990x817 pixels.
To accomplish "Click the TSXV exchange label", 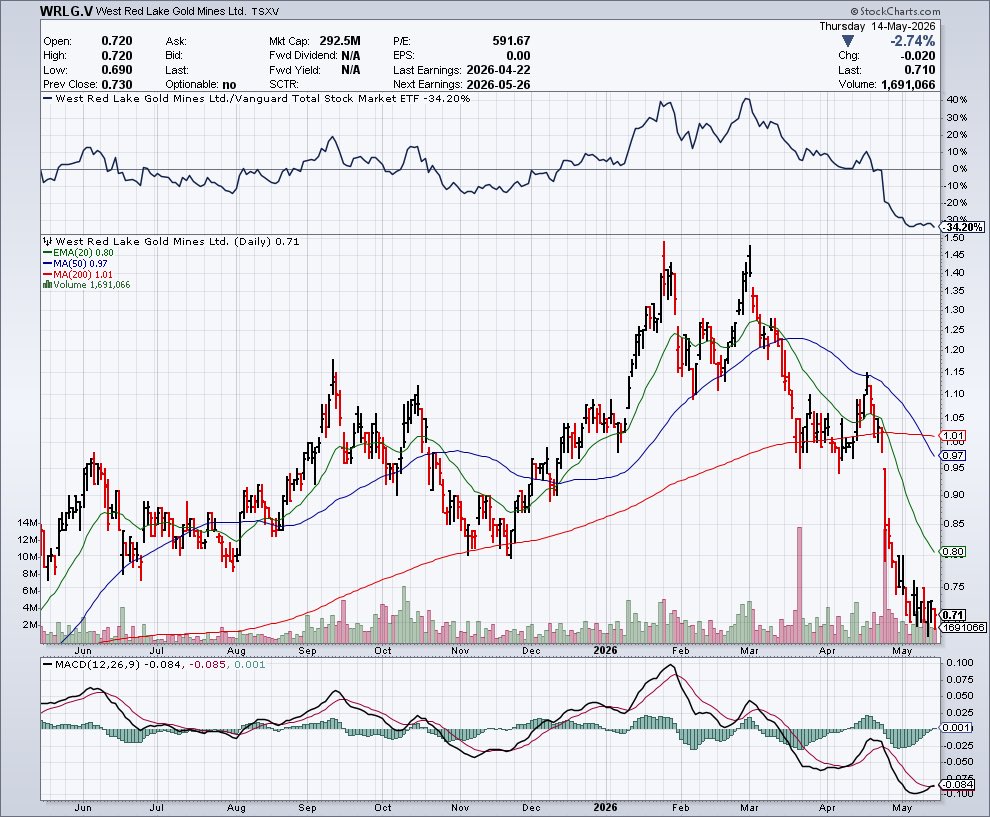I will (x=265, y=11).
